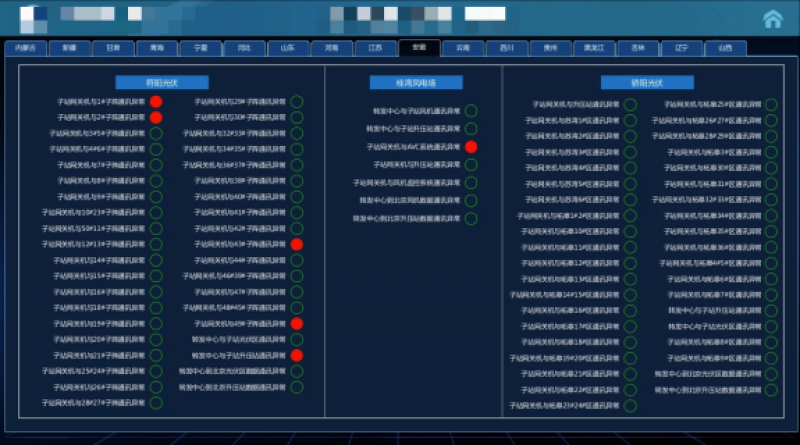This screenshot has width=800, height=445.
Task: Switch to the 黑龙江 tab
Action: coord(594,48)
